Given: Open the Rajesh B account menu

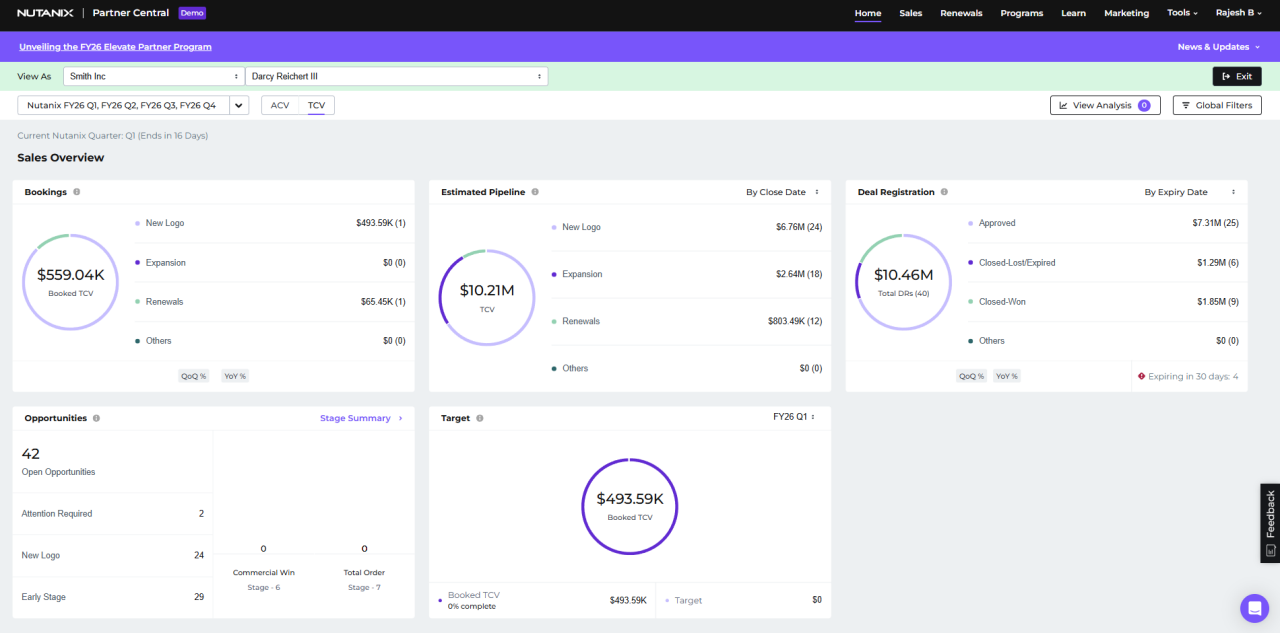Looking at the screenshot, I should pyautogui.click(x=1238, y=13).
